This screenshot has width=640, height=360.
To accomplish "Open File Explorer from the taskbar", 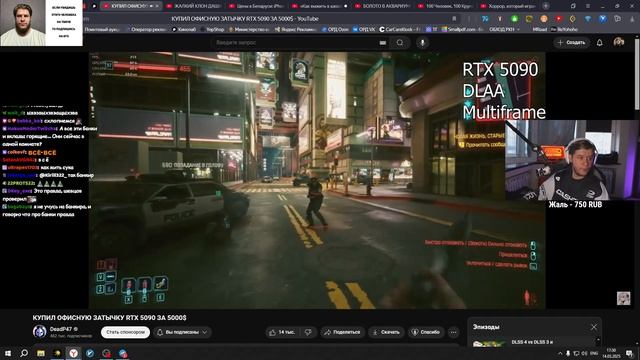I will coord(41,353).
